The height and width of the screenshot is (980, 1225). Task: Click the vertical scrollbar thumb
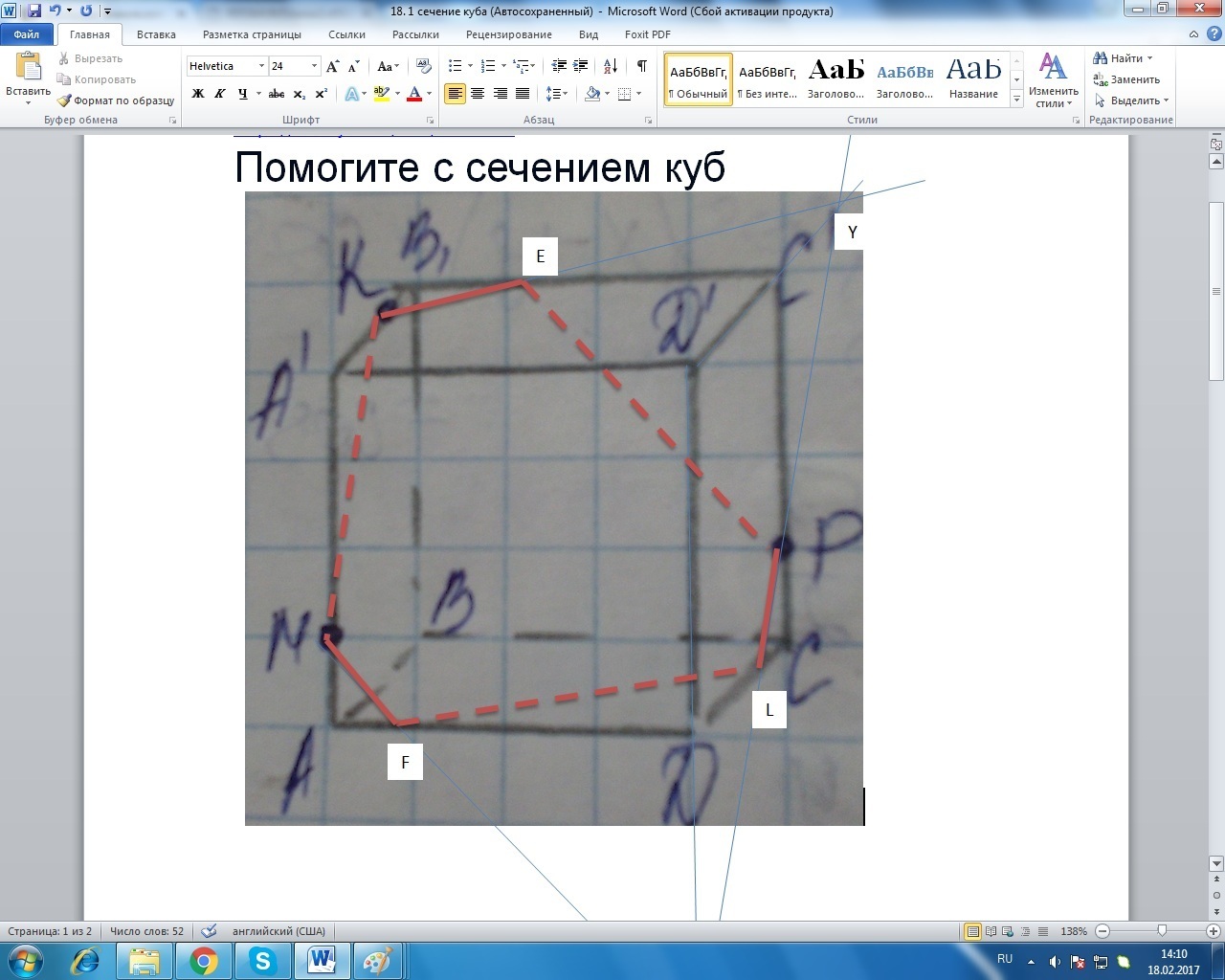pyautogui.click(x=1216, y=292)
